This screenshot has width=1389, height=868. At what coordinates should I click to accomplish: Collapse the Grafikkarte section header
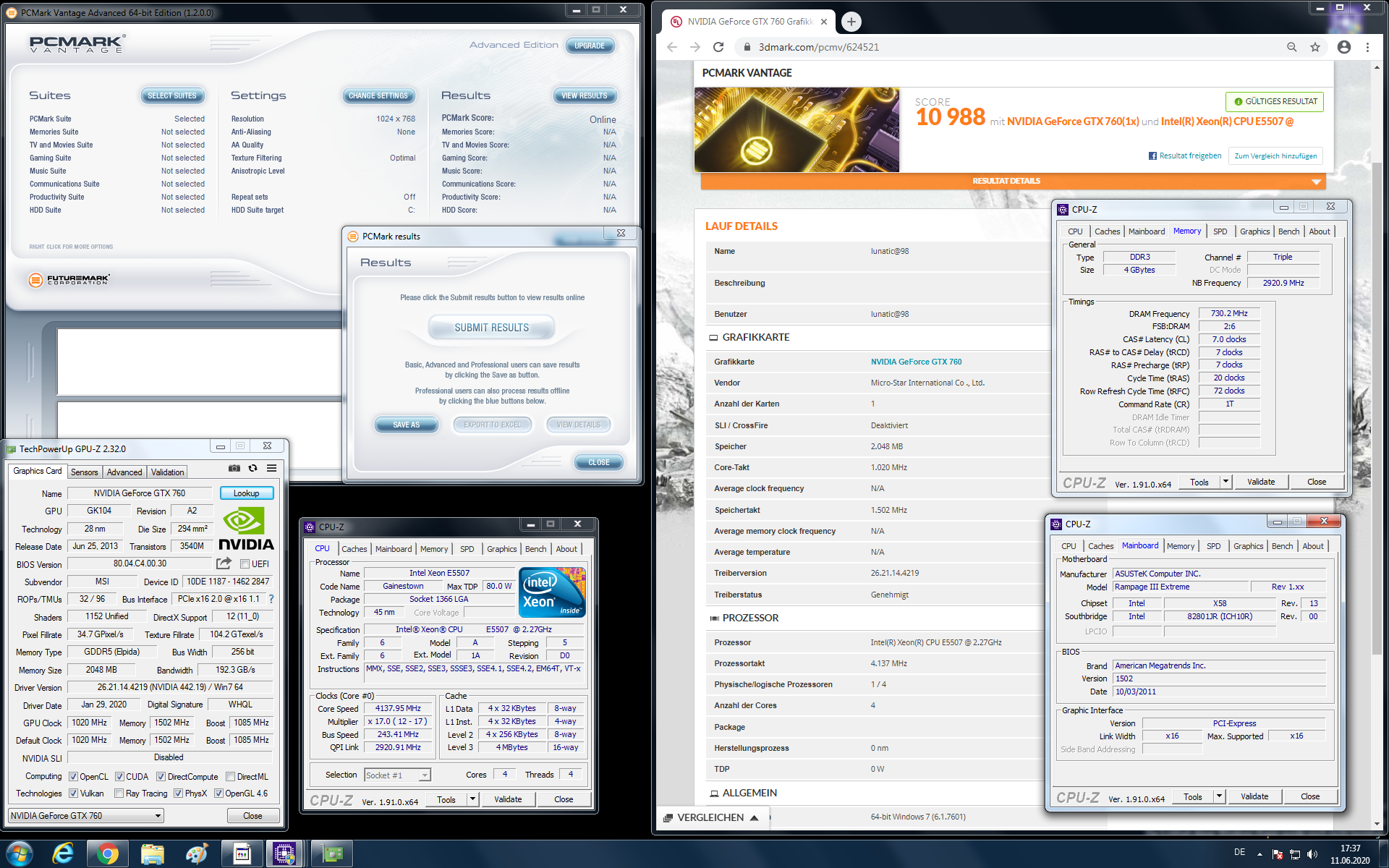pos(749,337)
